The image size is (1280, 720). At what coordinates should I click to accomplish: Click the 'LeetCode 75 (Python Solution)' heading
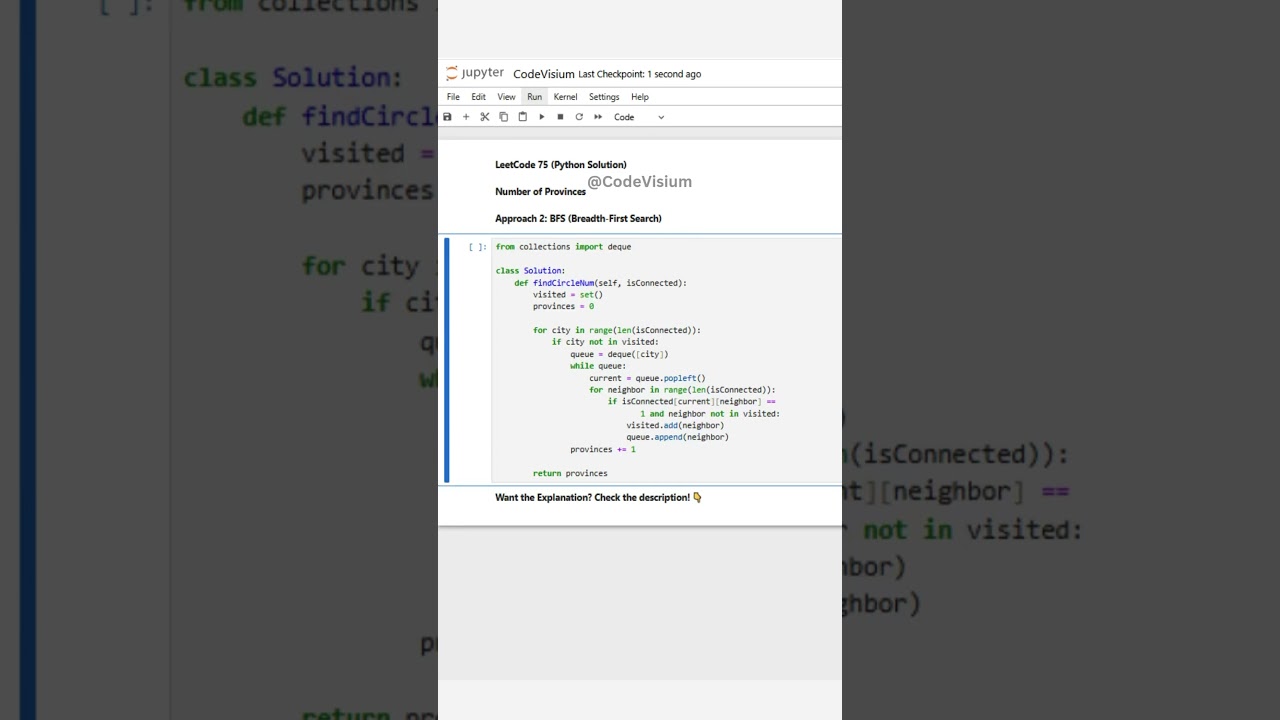coord(561,165)
